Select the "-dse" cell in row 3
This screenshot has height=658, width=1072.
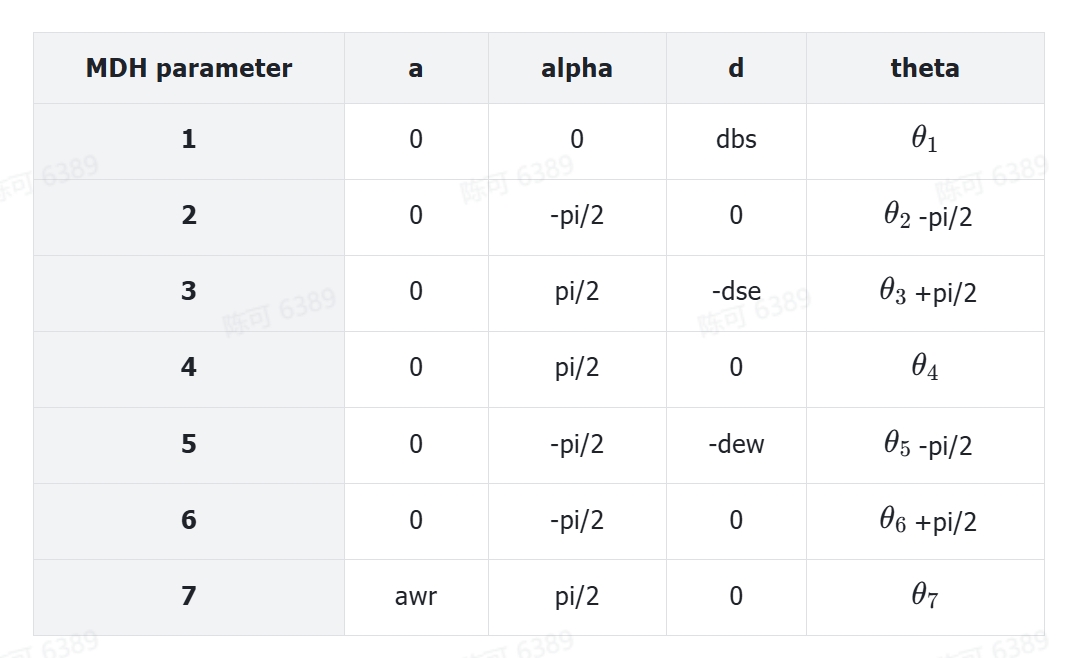coord(736,291)
